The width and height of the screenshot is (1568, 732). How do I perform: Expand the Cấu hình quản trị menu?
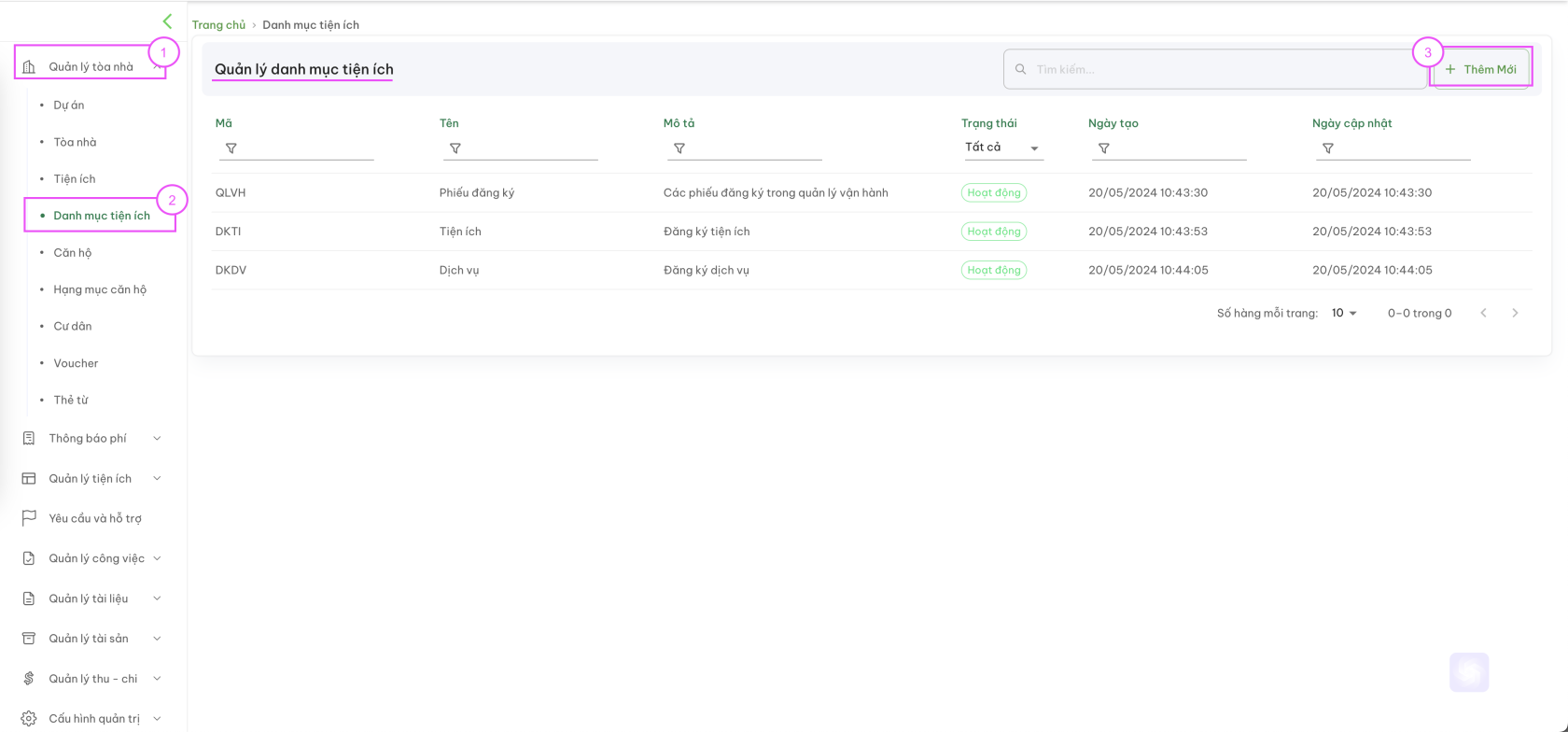(157, 719)
